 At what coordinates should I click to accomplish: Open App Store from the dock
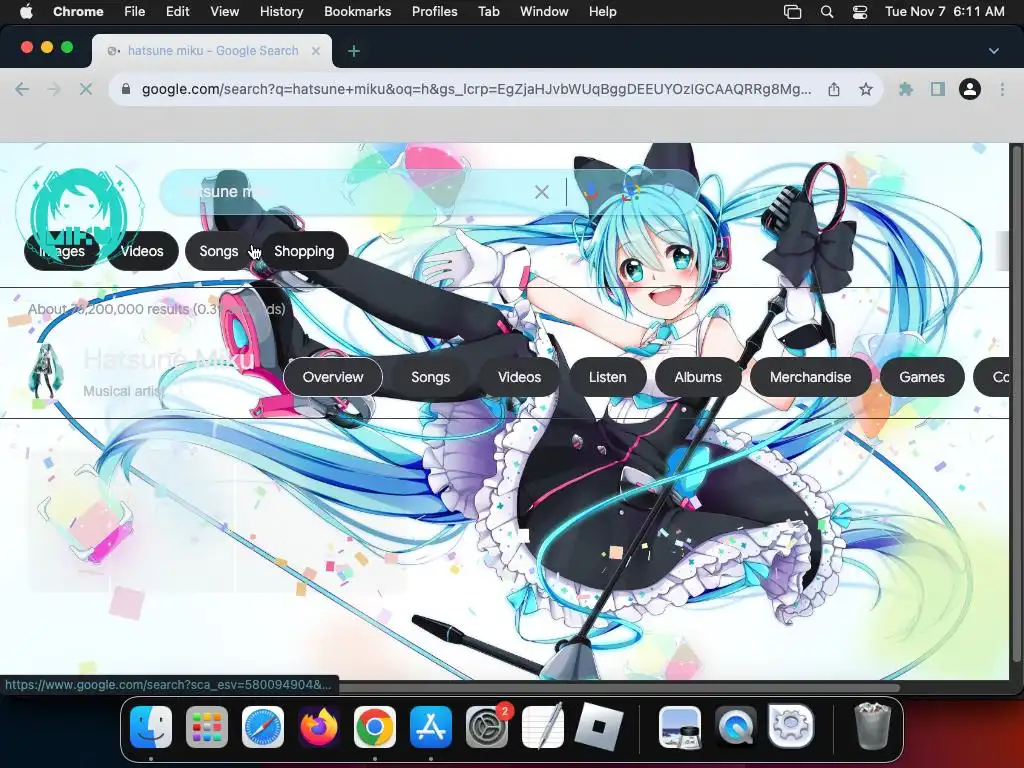point(431,727)
